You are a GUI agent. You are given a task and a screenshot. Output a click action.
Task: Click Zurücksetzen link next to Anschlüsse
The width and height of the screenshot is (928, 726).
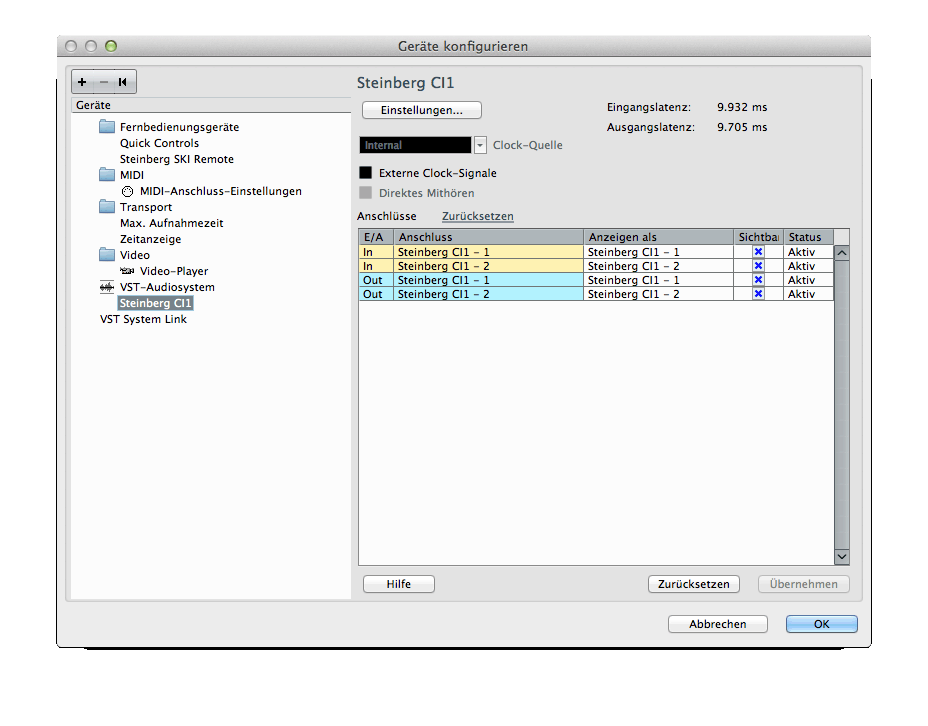478,216
